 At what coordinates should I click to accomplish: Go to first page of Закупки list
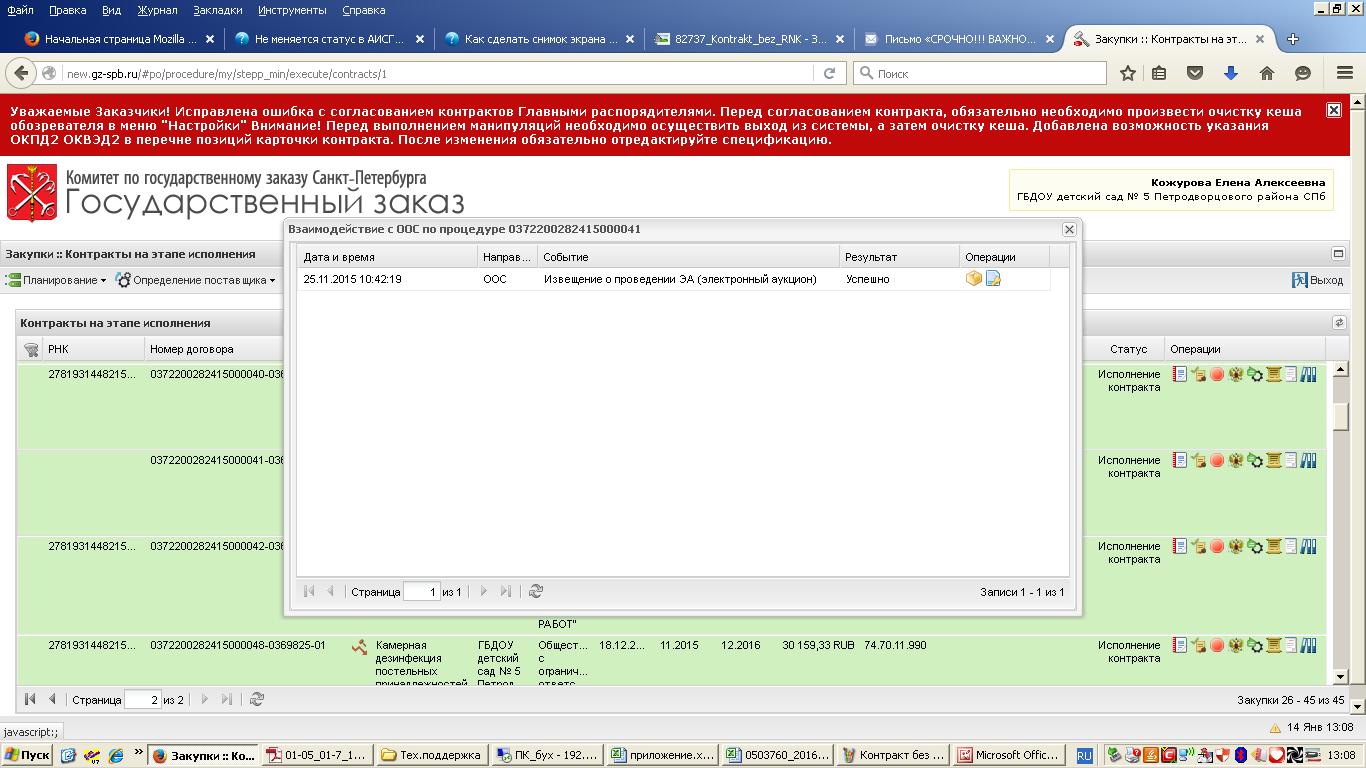pos(30,699)
